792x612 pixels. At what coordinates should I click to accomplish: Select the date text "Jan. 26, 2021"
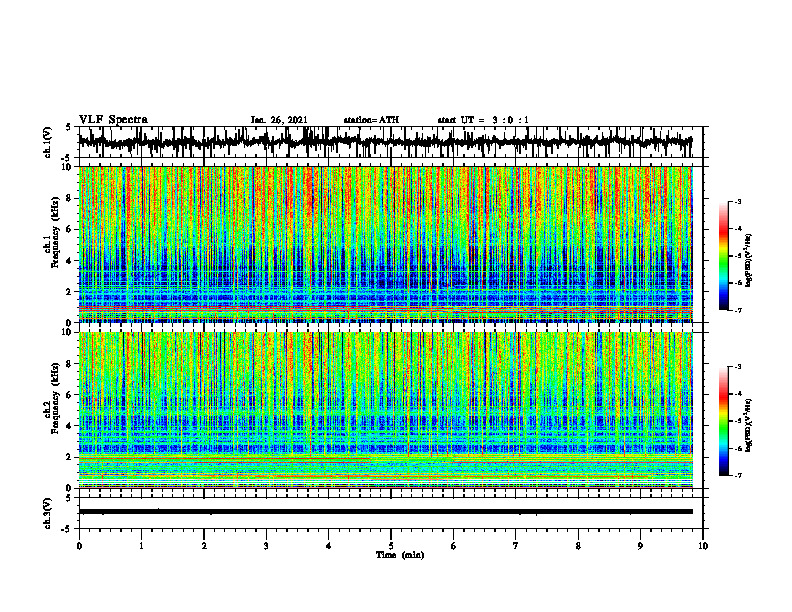279,120
